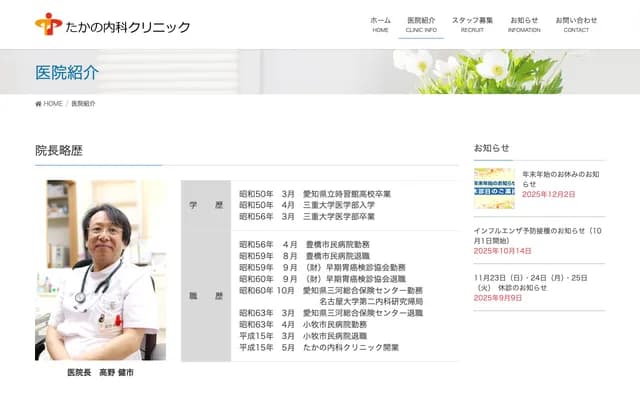The width and height of the screenshot is (640, 400).
Task: Open the 医院紹介 CLINIC INFO menu item
Action: 421,24
